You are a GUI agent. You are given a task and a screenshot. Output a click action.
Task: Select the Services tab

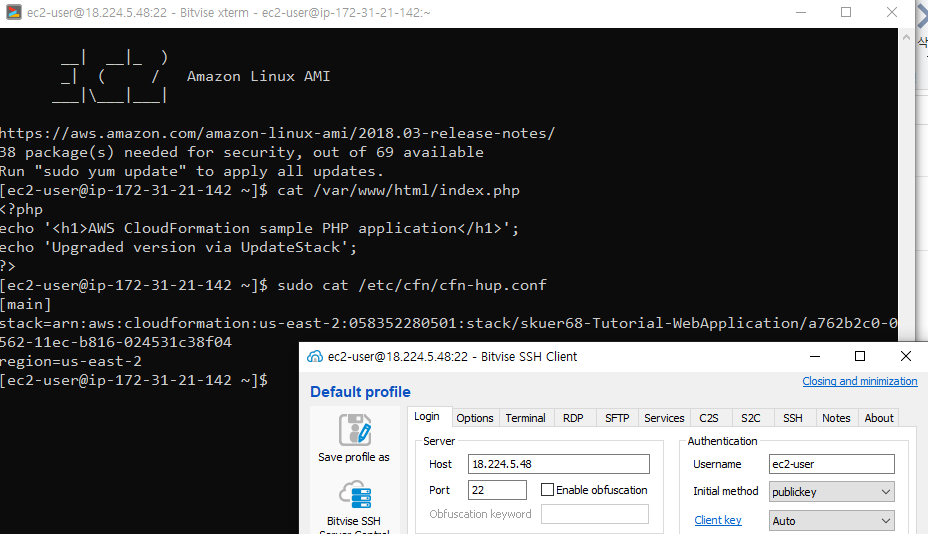point(664,418)
